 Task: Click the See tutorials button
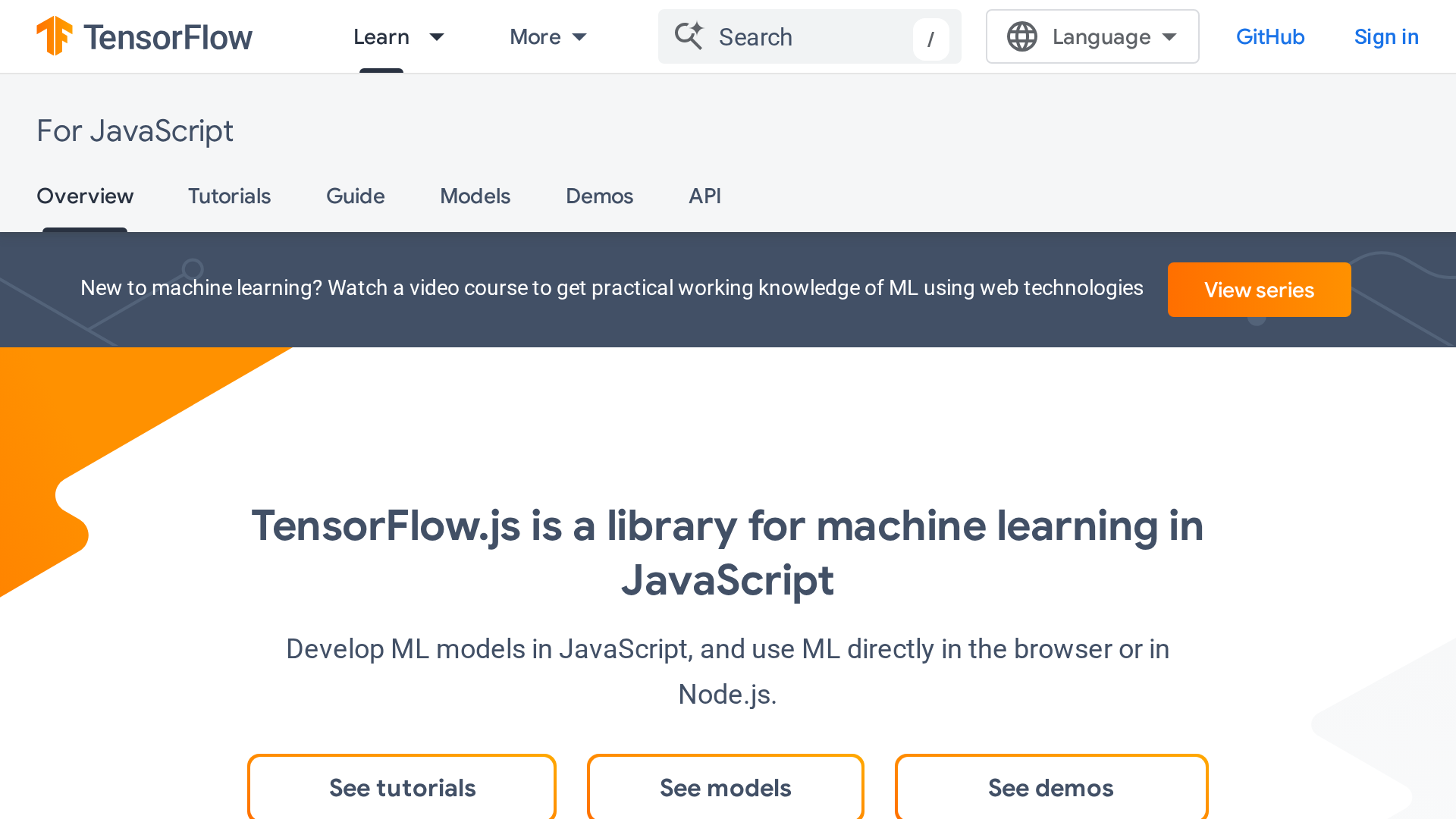402,787
